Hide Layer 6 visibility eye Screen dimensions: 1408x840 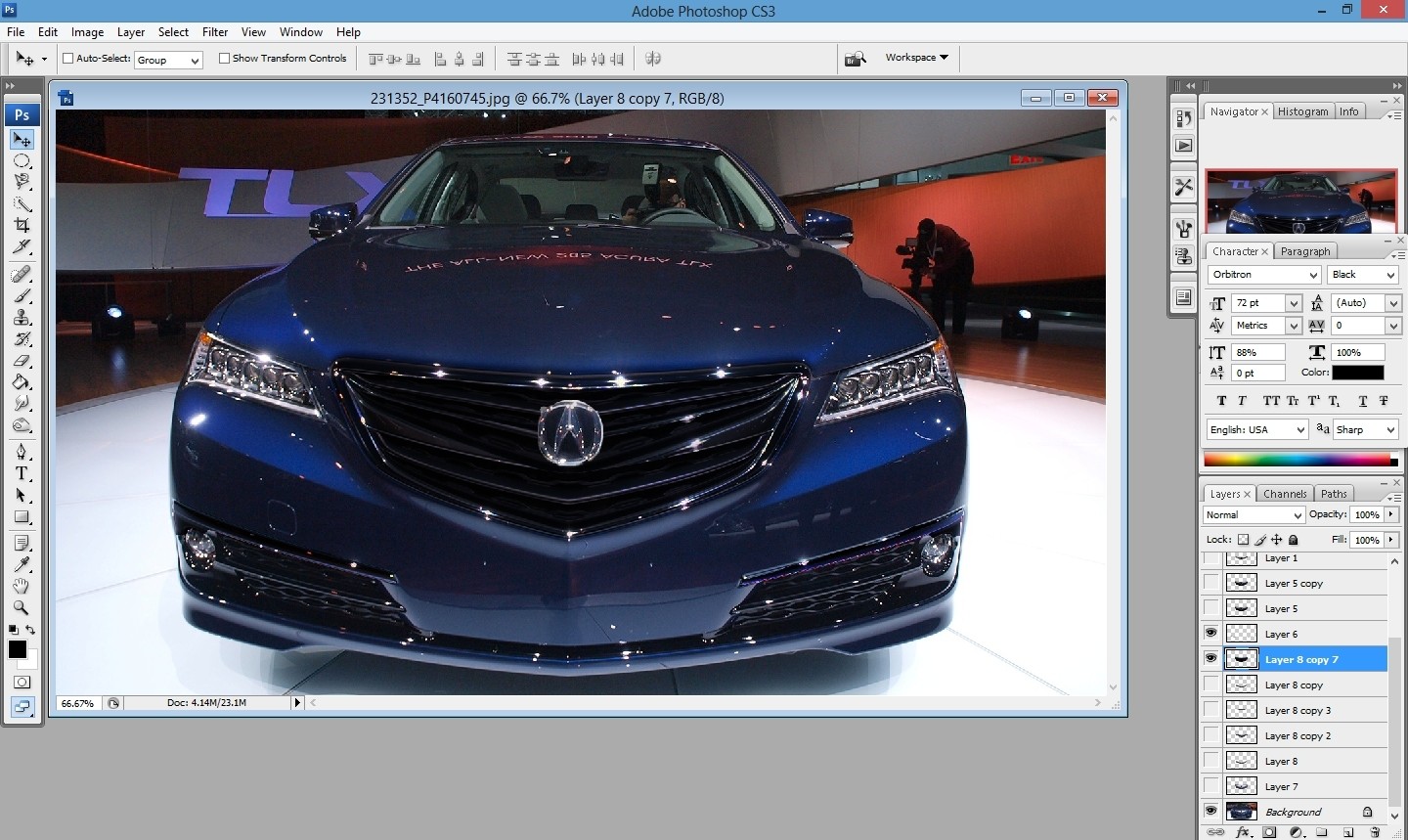(1211, 634)
